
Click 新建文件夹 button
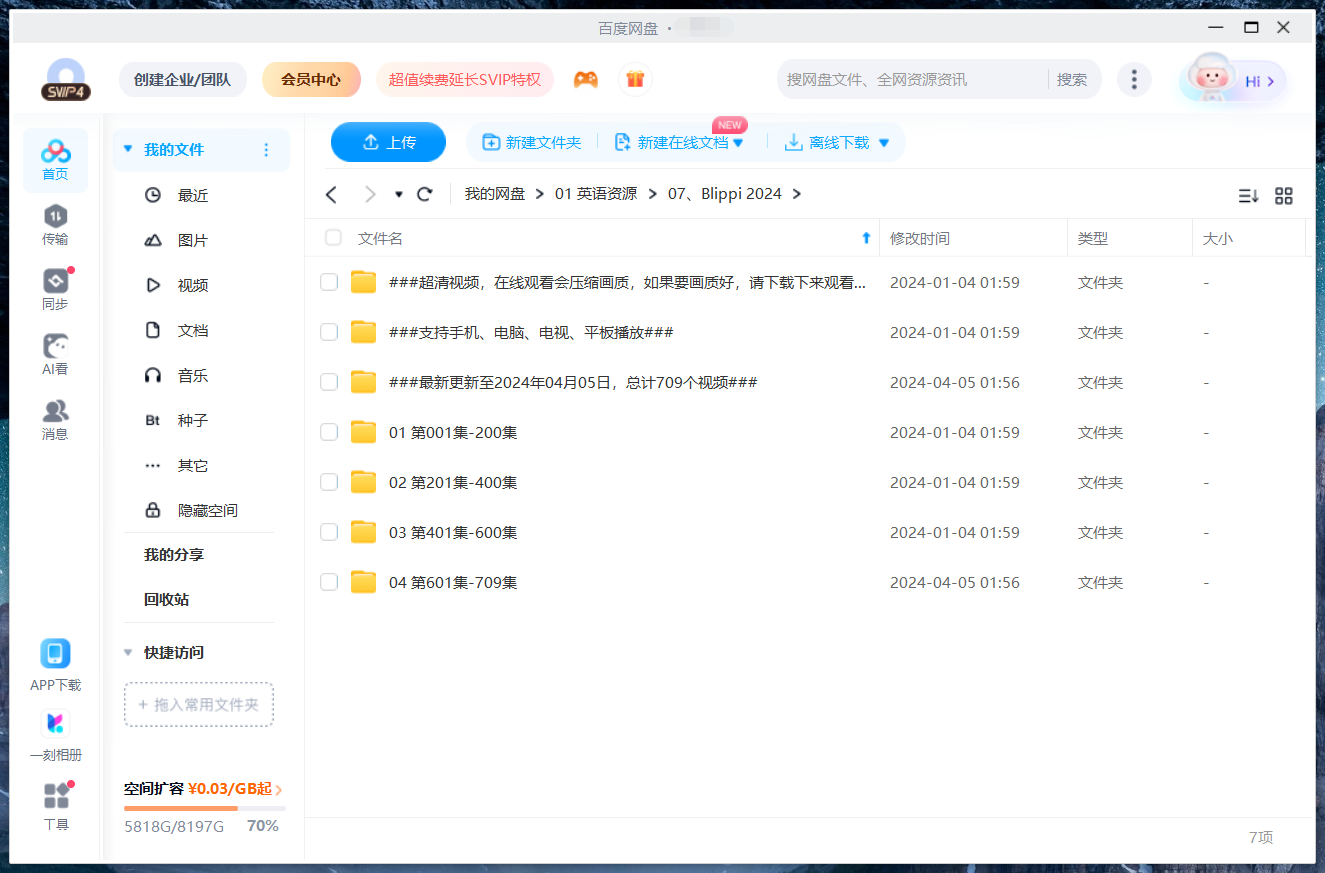pyautogui.click(x=532, y=143)
